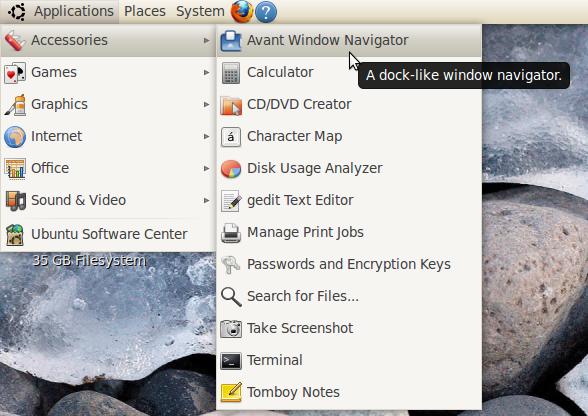Screen dimensions: 588x416
Task: Open Ubuntu Software Center entry text
Action: pos(109,234)
